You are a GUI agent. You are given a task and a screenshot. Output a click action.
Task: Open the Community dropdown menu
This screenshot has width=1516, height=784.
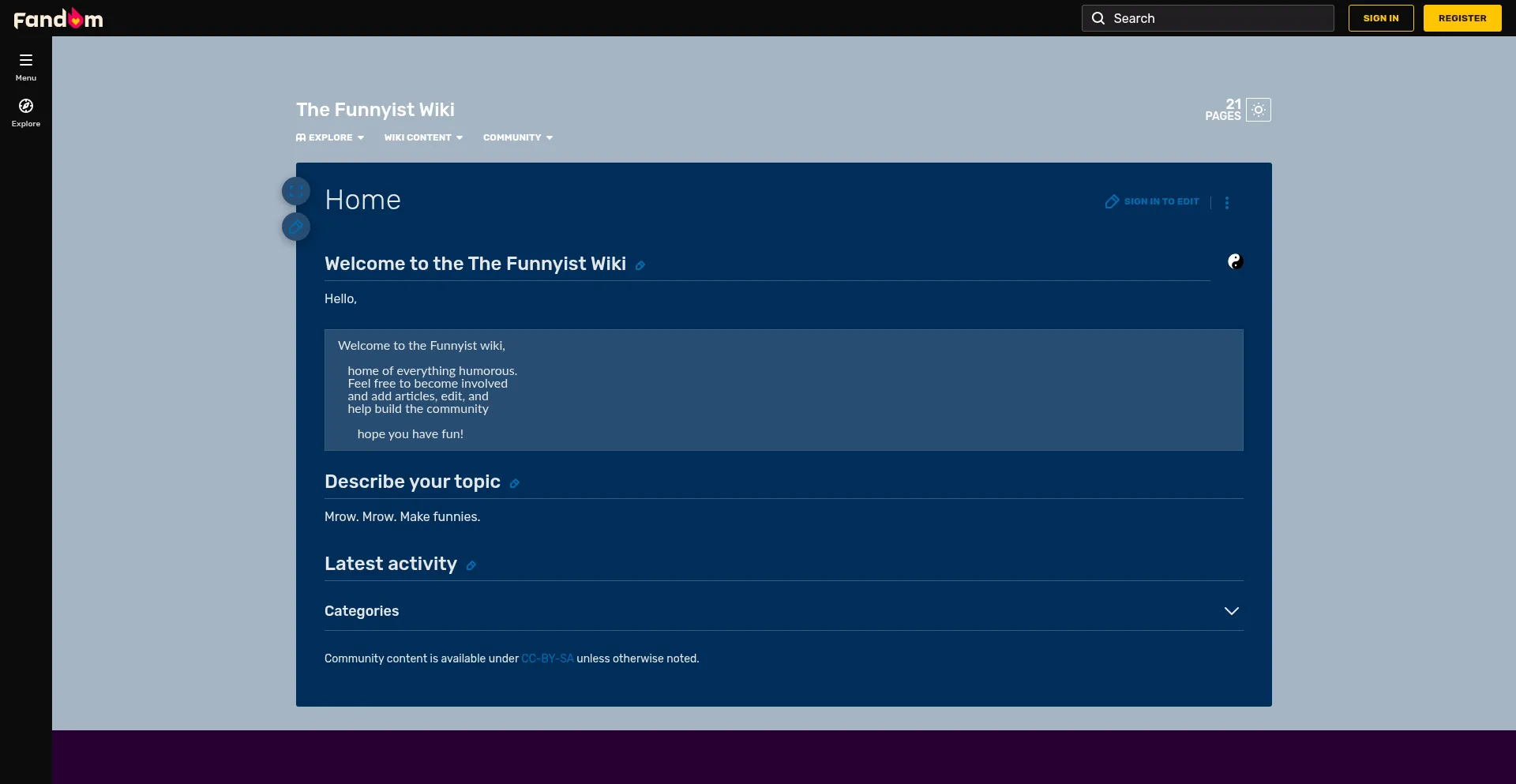click(517, 137)
